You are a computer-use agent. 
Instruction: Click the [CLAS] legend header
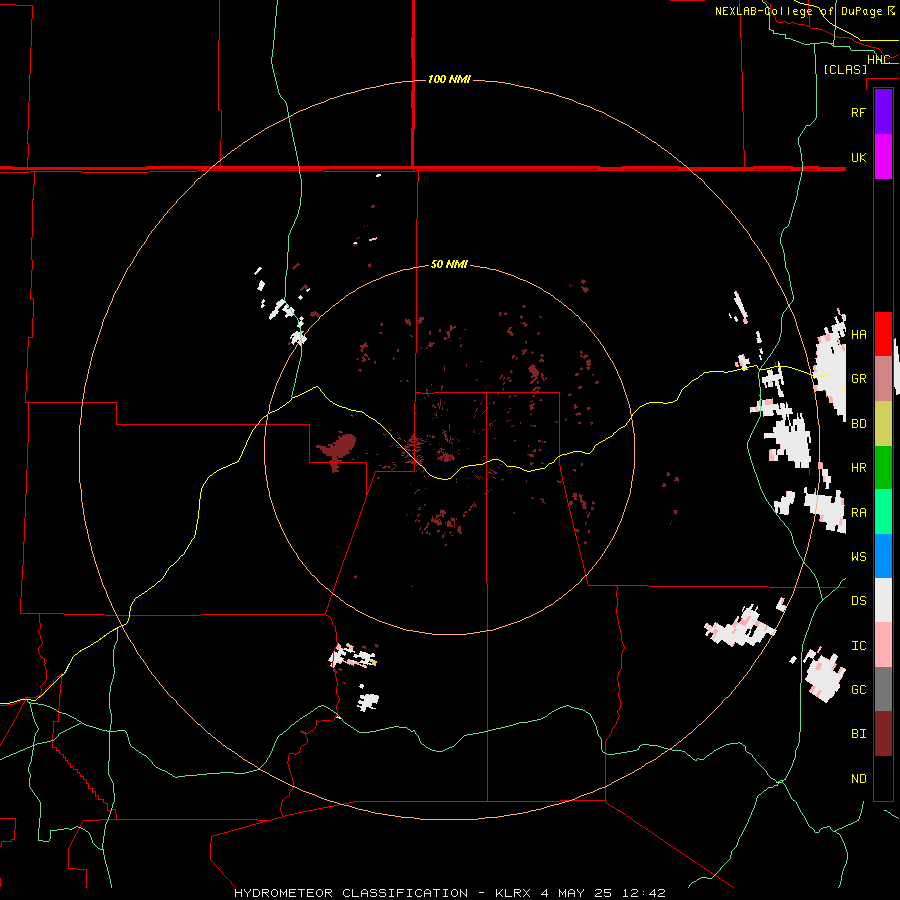[845, 69]
